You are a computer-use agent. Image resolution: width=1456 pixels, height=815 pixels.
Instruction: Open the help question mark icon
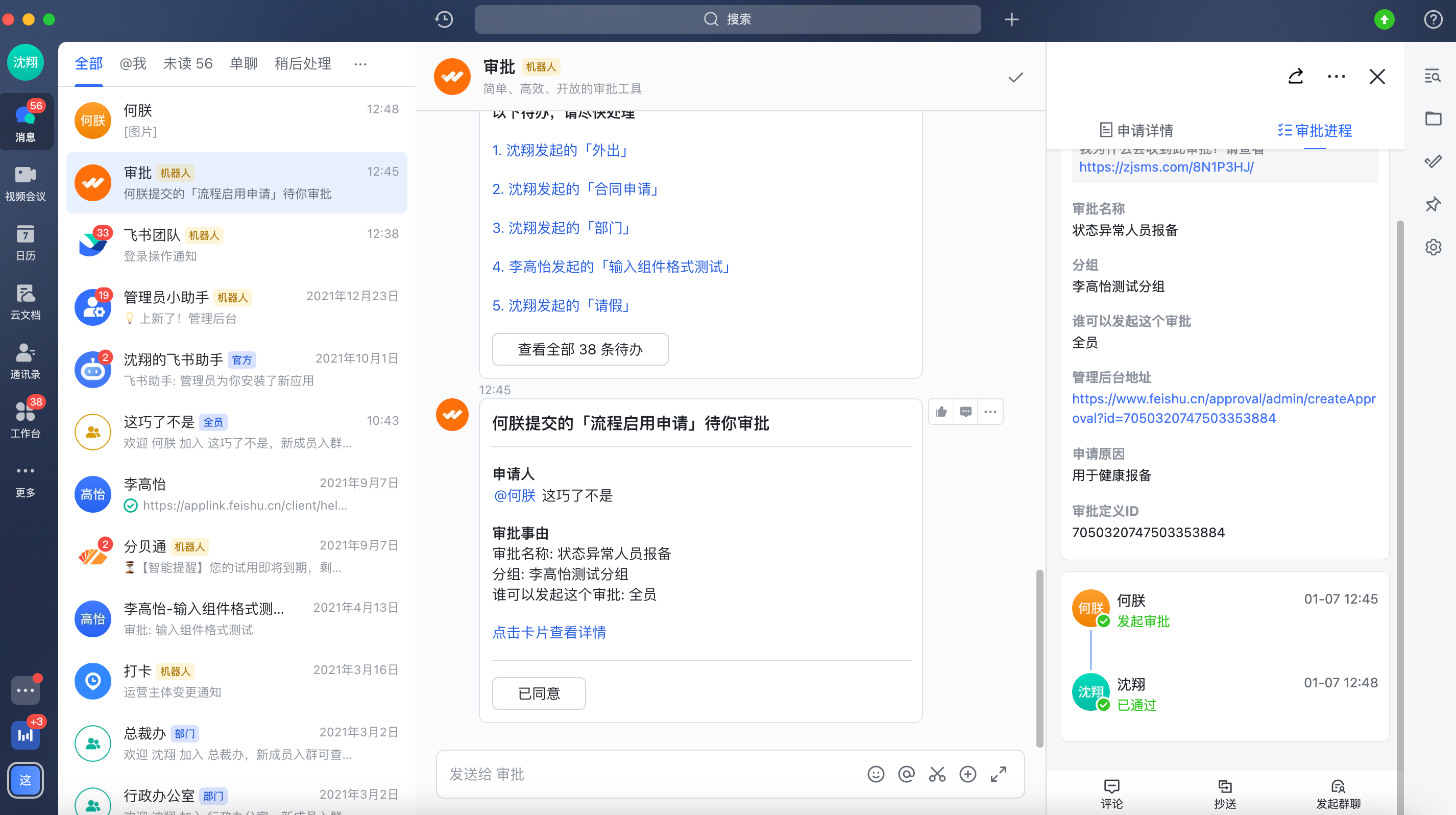point(1433,19)
